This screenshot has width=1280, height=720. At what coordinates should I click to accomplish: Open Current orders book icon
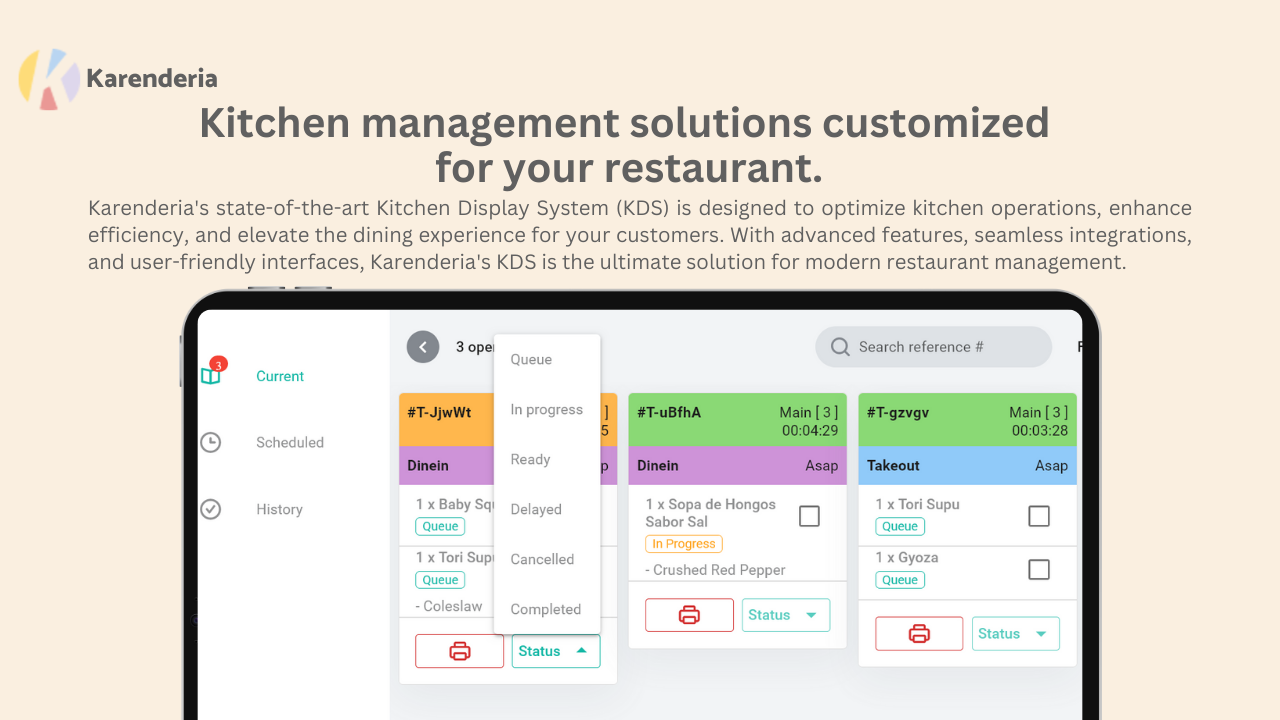pyautogui.click(x=211, y=376)
